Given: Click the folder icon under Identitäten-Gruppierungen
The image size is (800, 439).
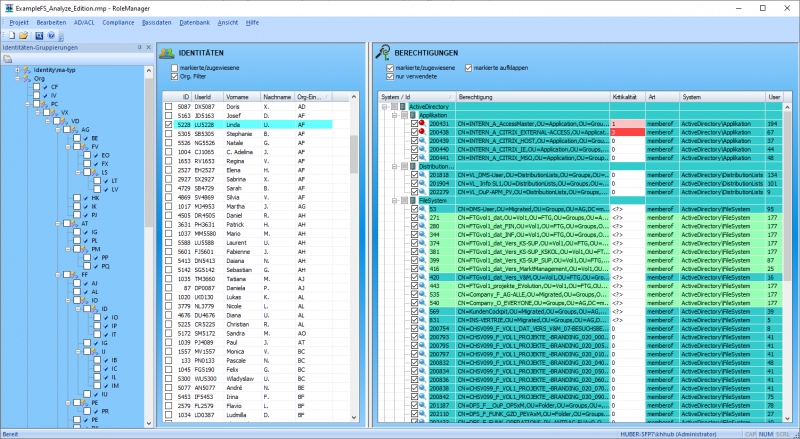Looking at the screenshot, I should click(7, 58).
